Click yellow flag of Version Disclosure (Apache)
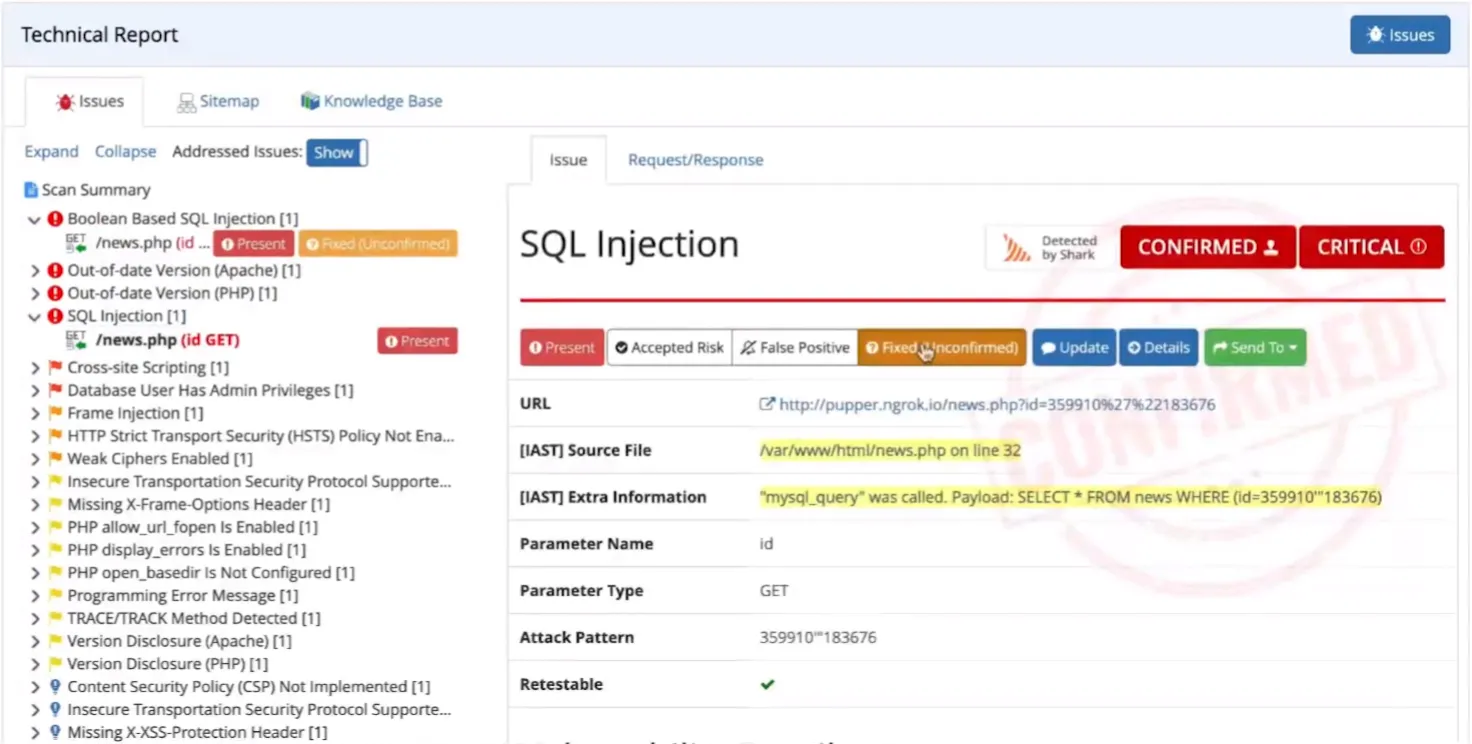 pos(55,642)
